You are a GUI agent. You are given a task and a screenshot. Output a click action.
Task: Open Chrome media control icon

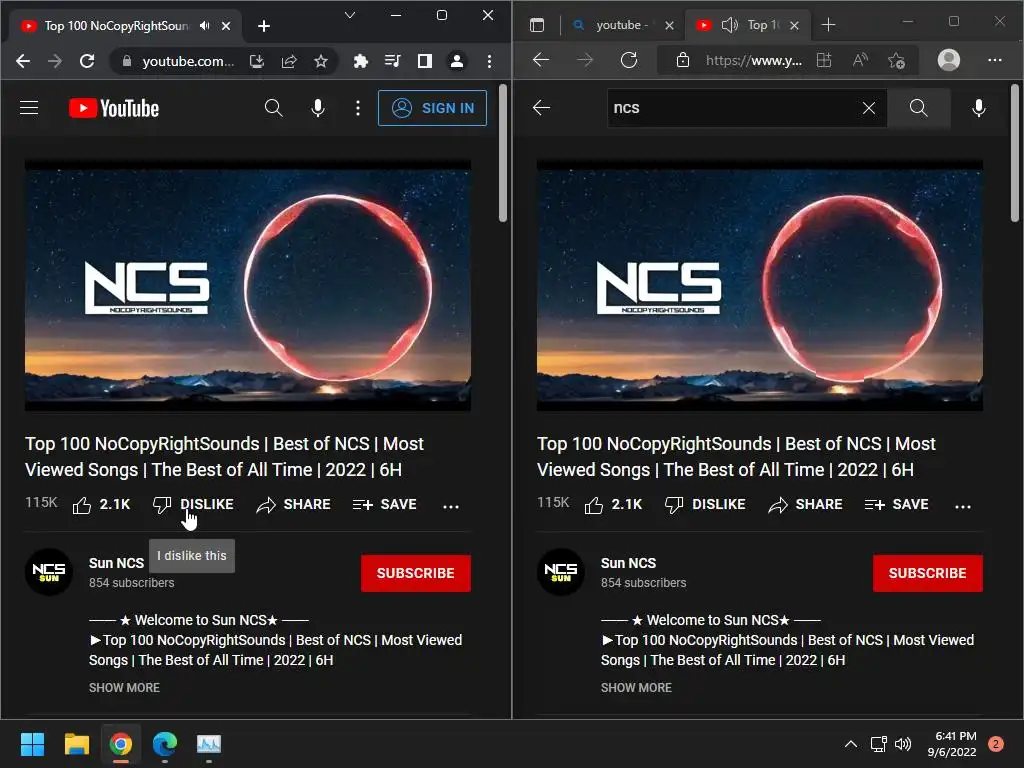(x=392, y=61)
